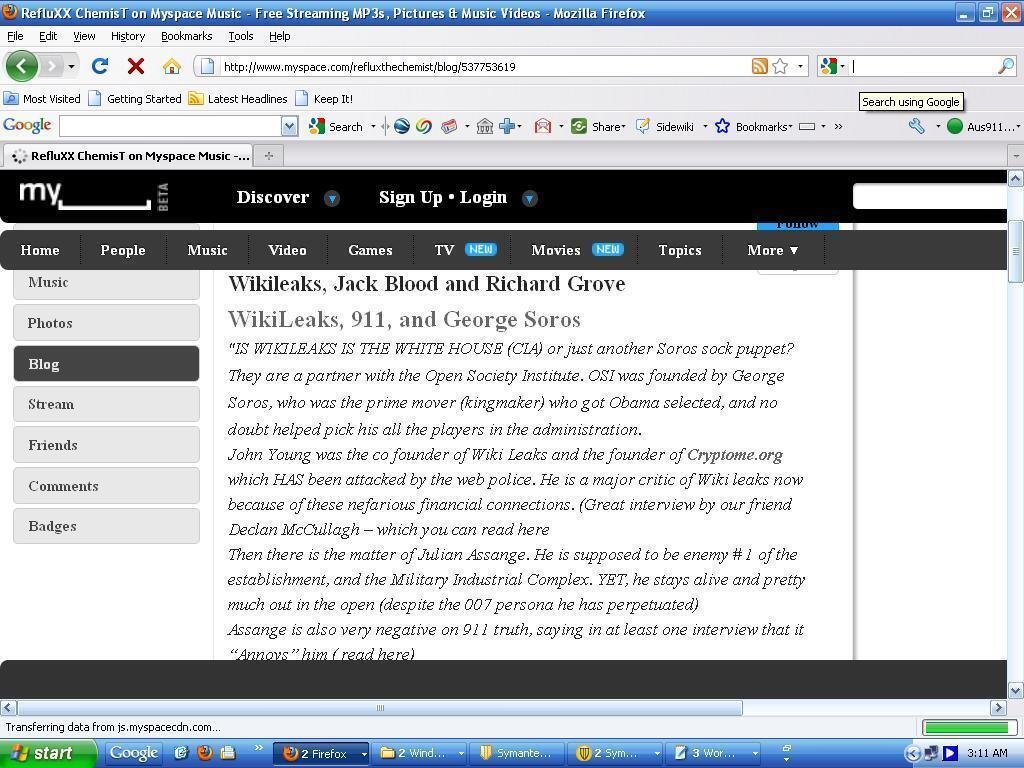Viewport: 1024px width, 768px height.
Task: Click the Comments sidebar button
Action: click(106, 486)
